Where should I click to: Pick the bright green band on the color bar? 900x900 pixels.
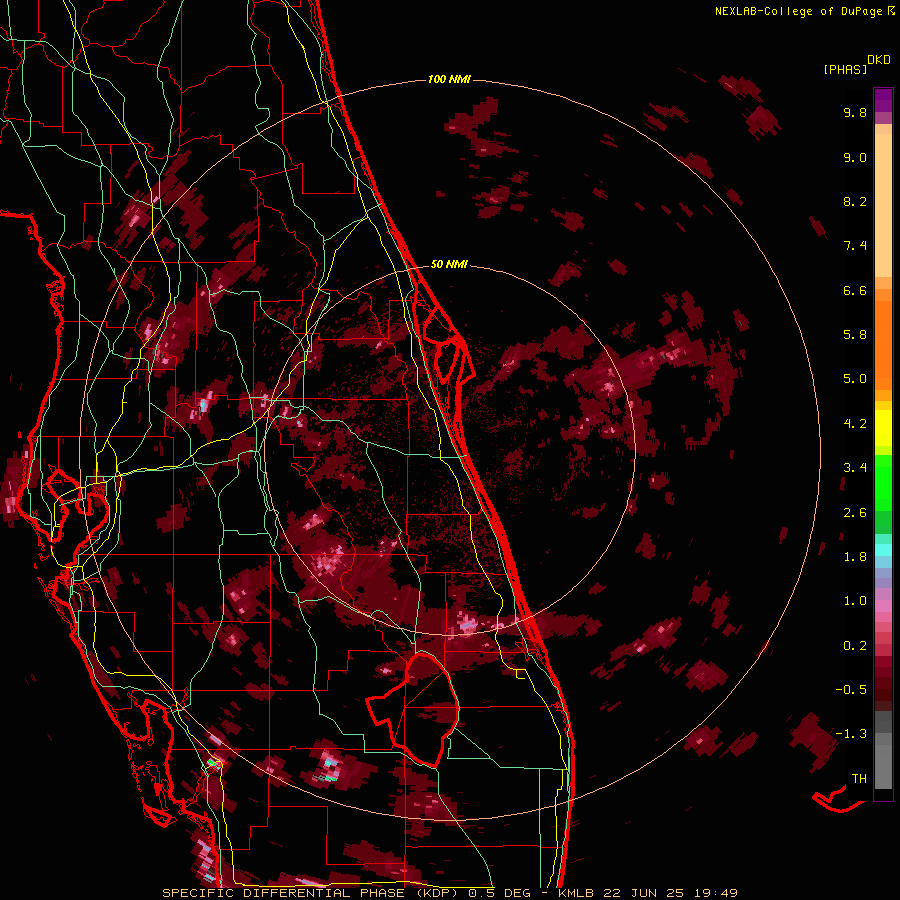click(883, 482)
